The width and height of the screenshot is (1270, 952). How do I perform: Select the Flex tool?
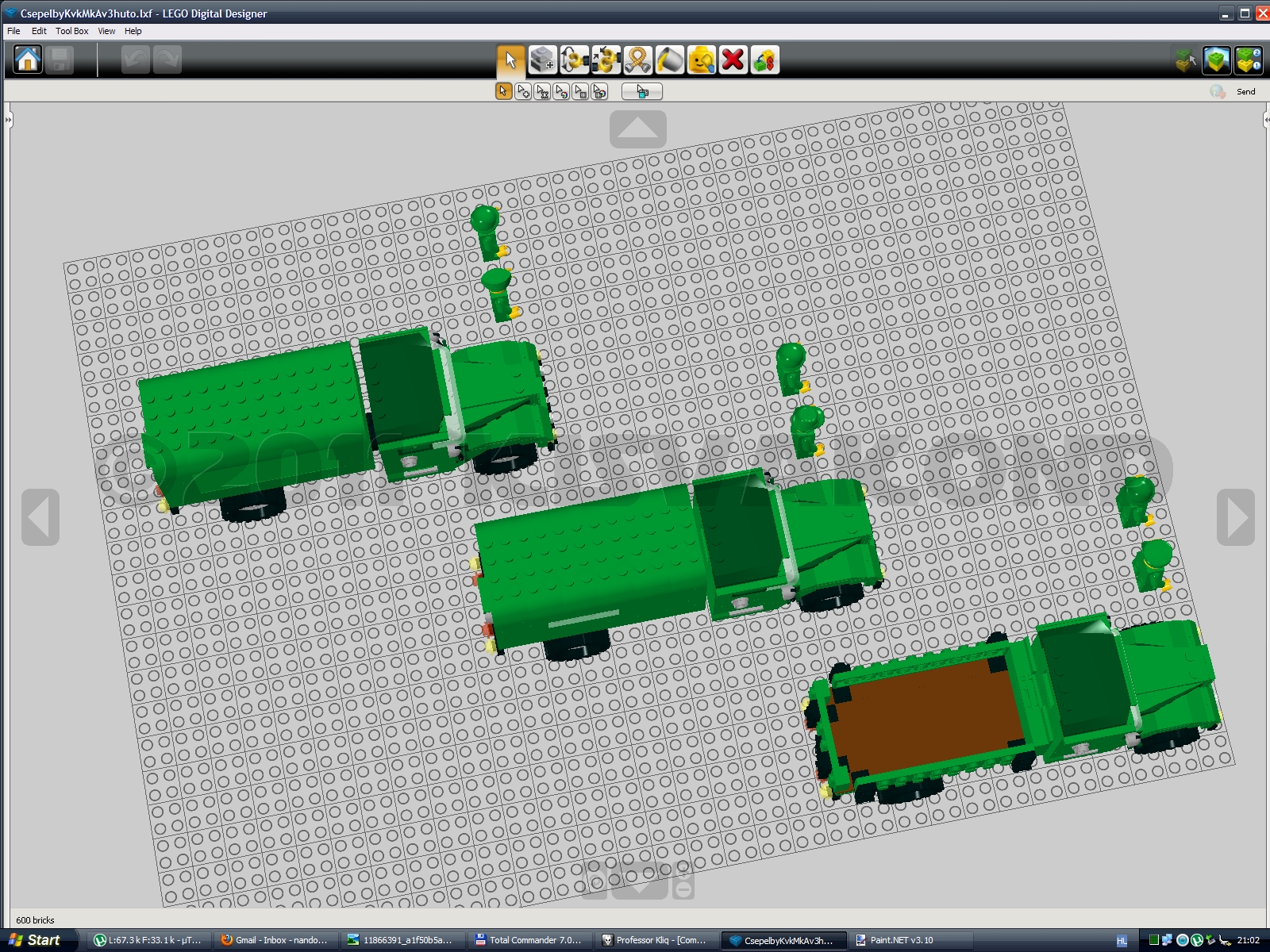[x=637, y=59]
